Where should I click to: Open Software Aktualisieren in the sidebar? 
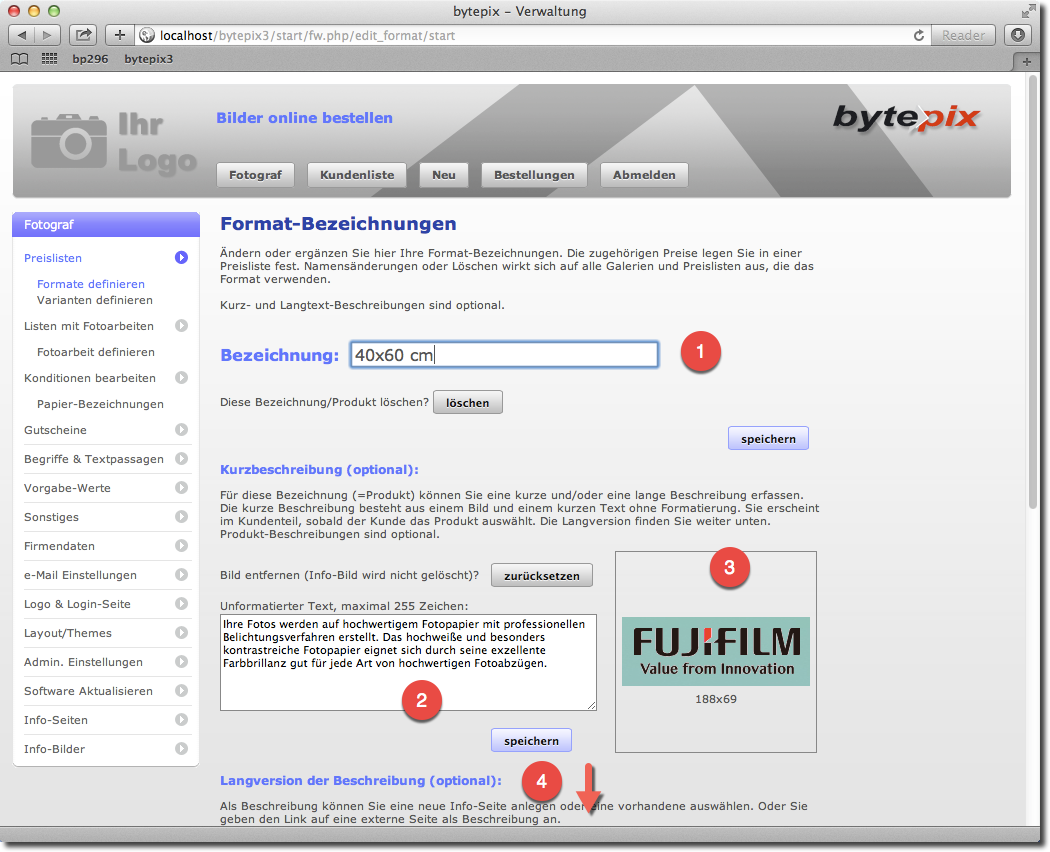click(x=88, y=691)
